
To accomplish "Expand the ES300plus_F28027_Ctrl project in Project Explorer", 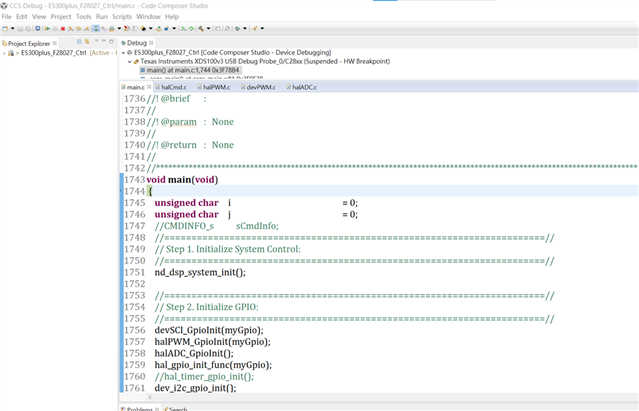I will coord(5,53).
